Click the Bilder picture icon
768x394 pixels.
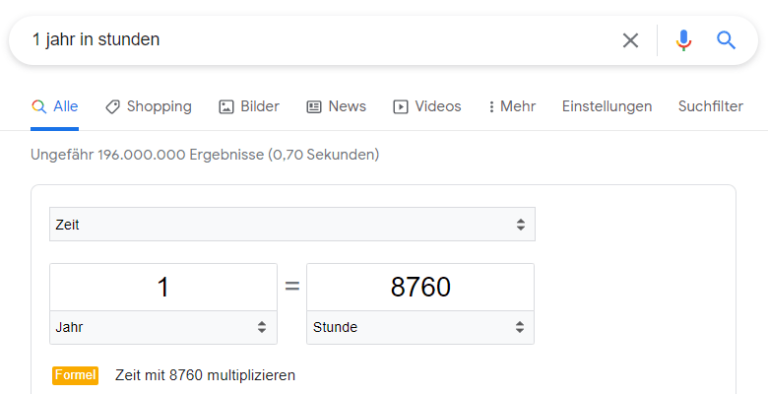226,106
